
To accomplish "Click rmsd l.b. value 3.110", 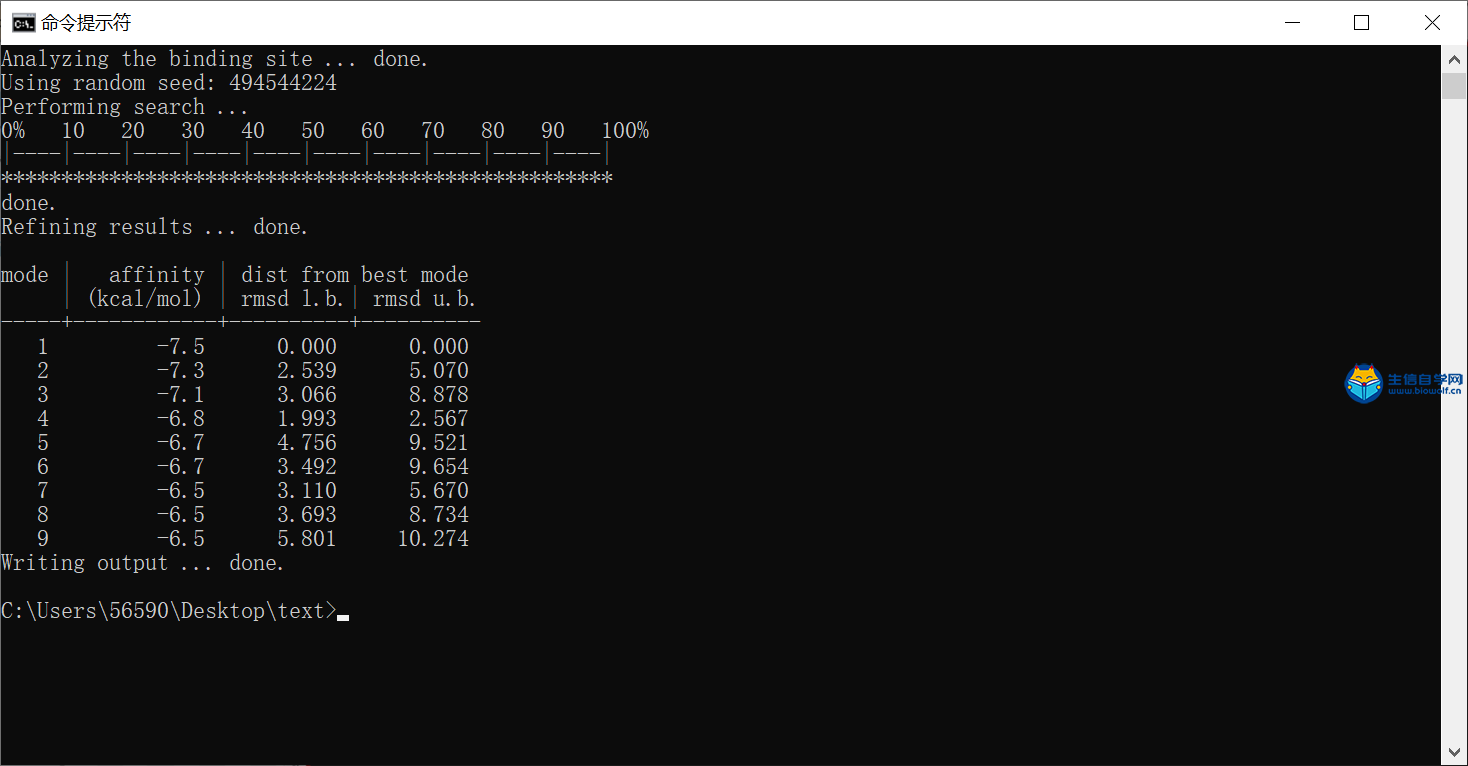I will 307,491.
